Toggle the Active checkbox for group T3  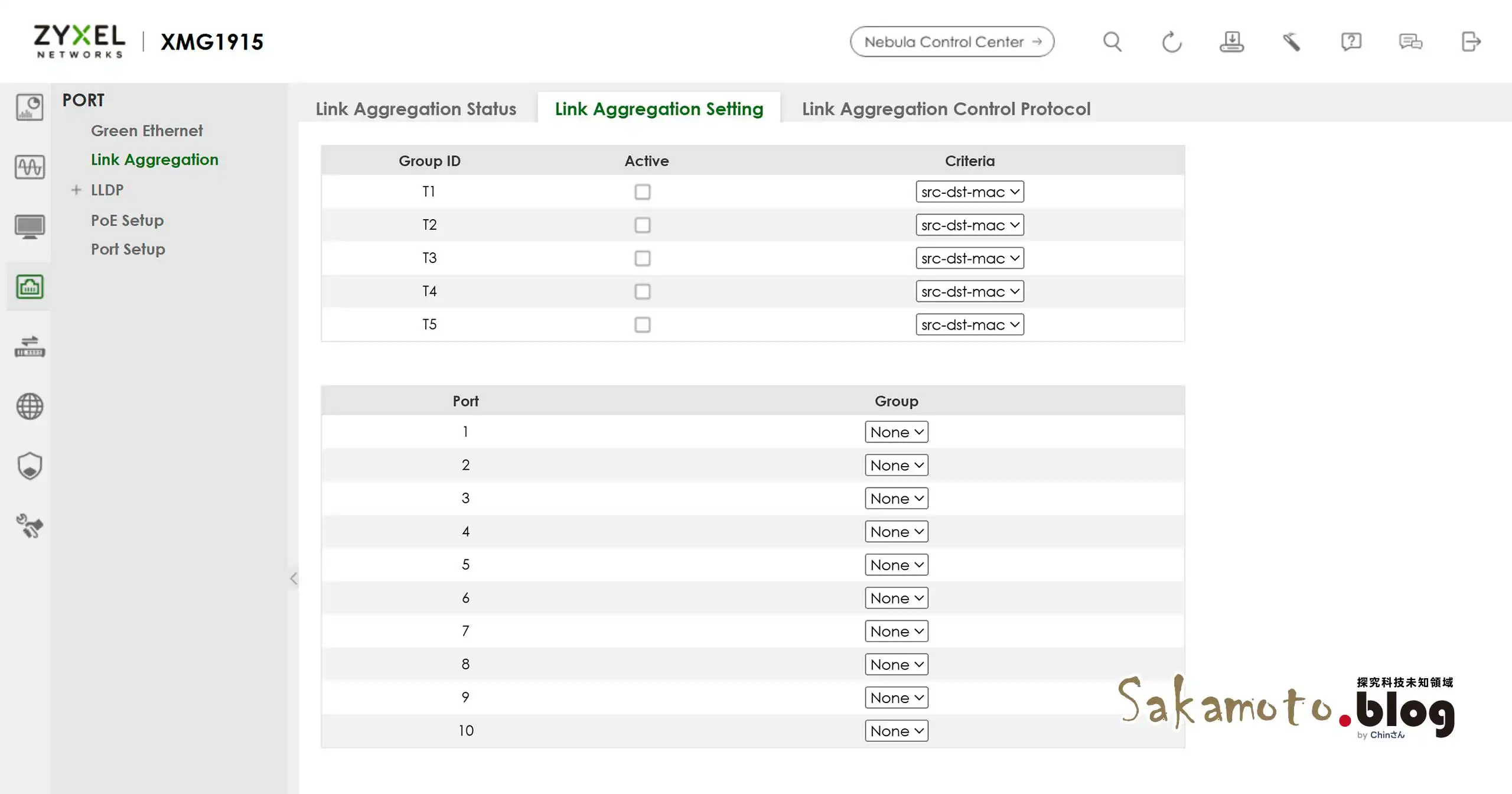643,258
